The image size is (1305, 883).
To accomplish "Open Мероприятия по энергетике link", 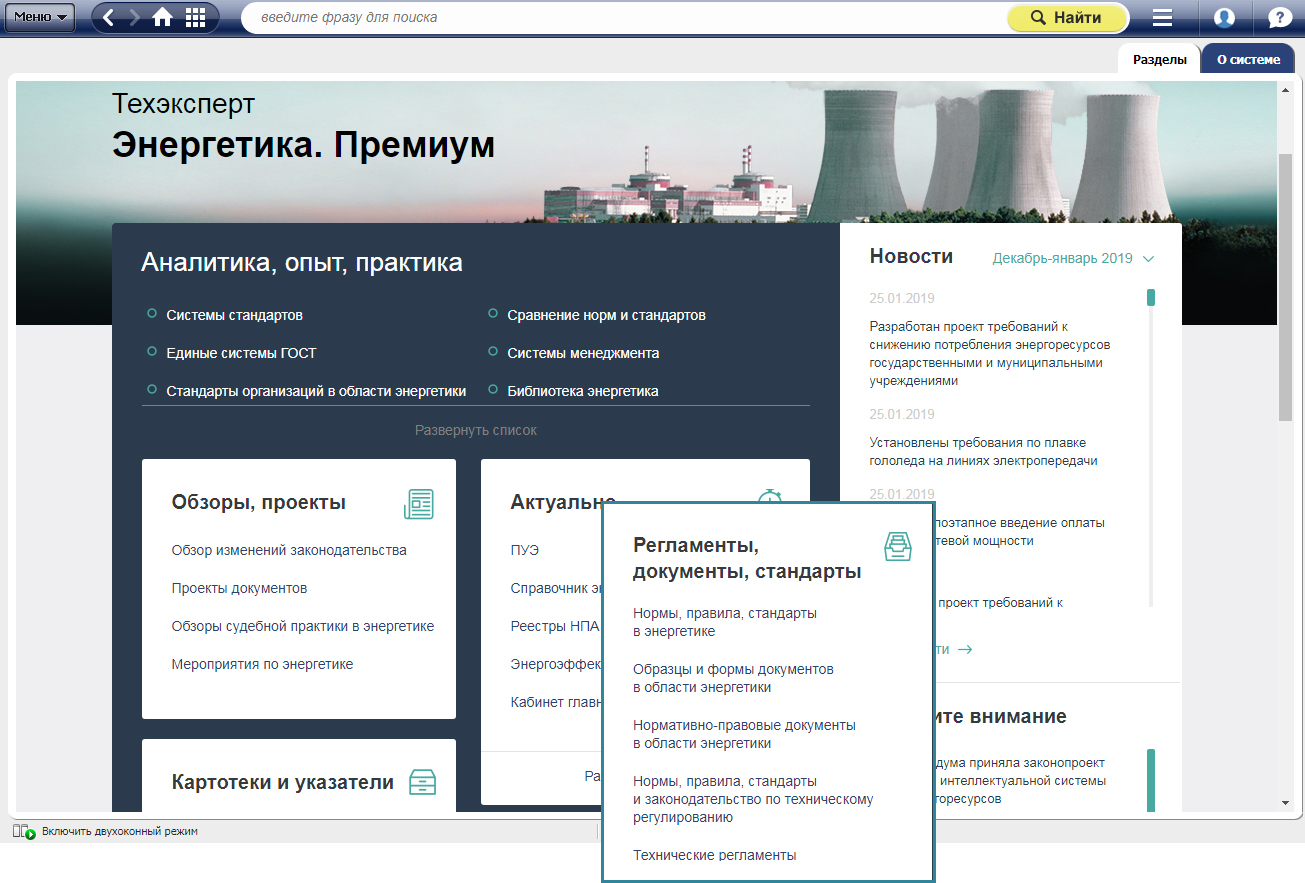I will click(262, 664).
